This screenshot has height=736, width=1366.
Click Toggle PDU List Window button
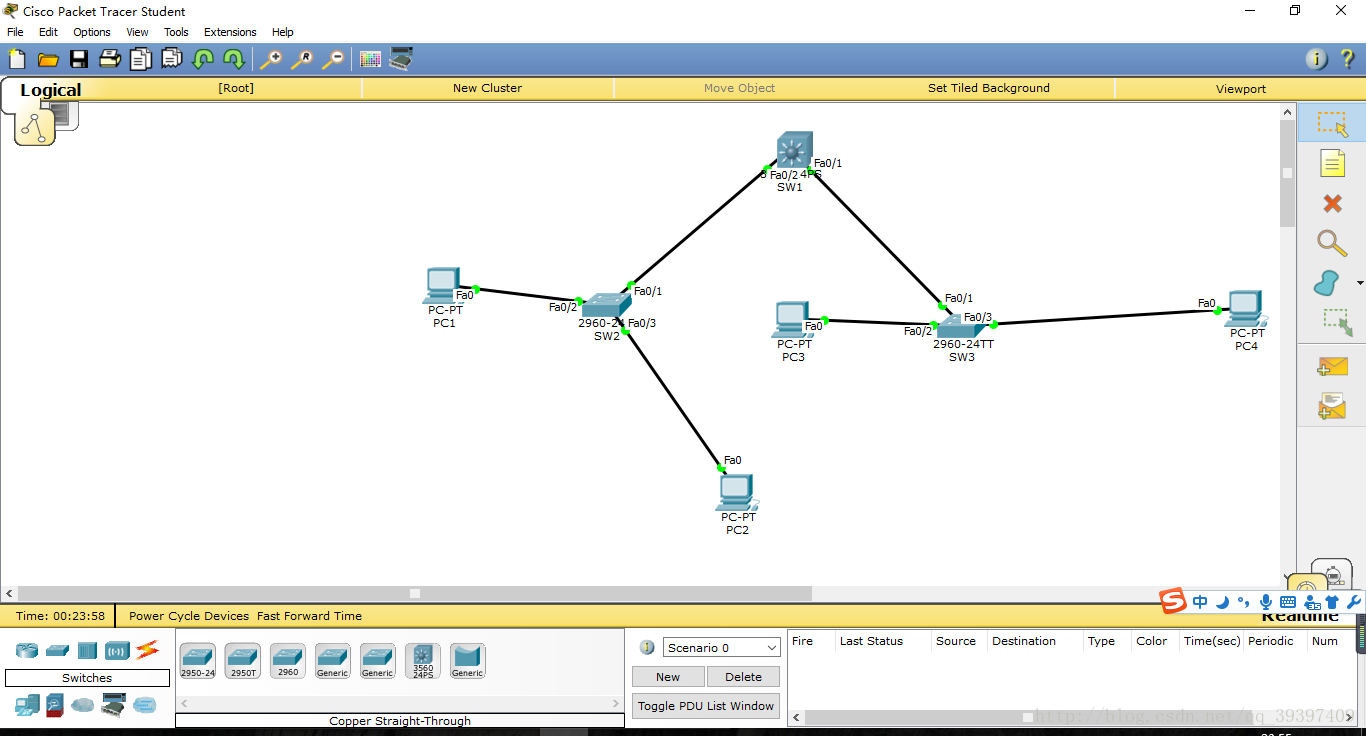point(706,706)
